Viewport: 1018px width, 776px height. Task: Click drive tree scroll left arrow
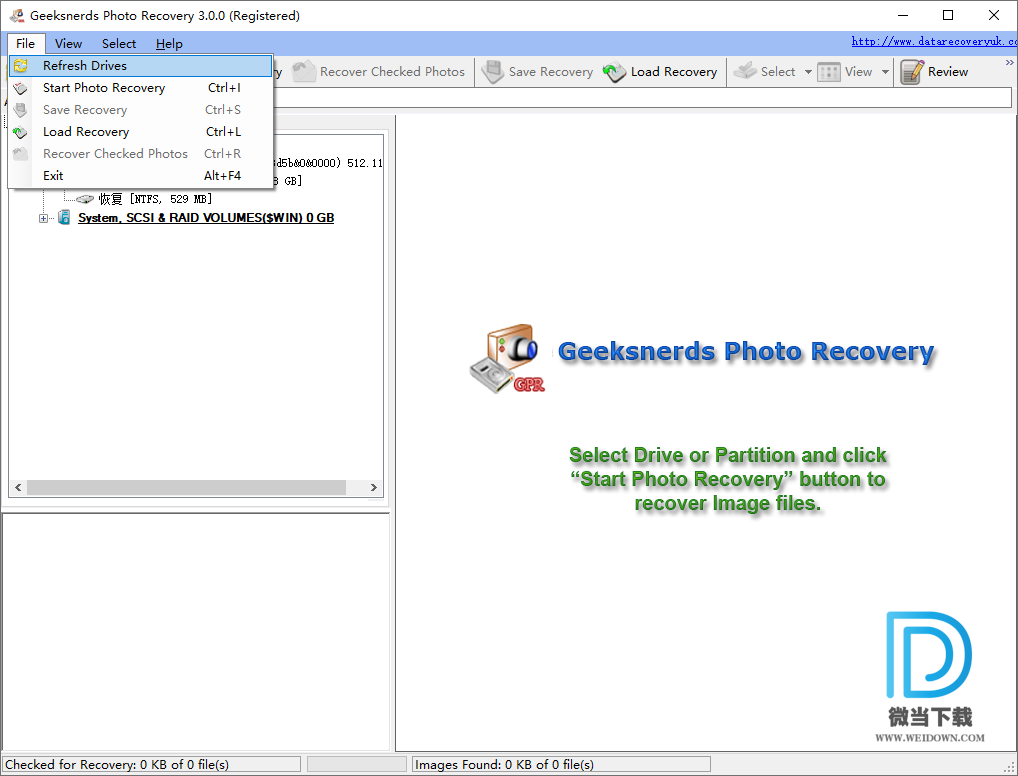coord(18,487)
